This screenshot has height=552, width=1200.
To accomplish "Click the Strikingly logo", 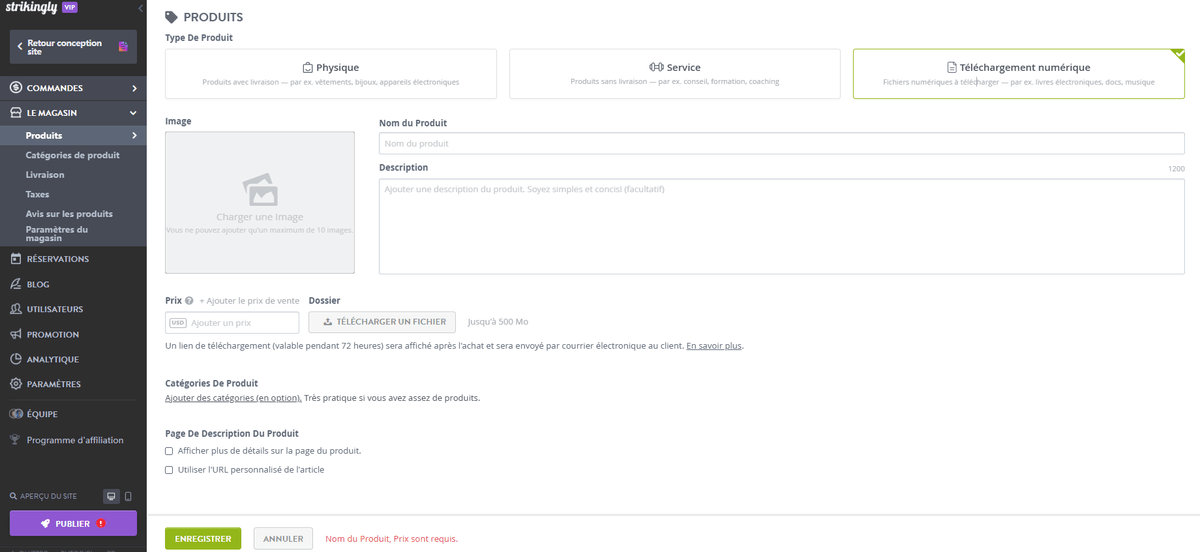I will pos(31,7).
